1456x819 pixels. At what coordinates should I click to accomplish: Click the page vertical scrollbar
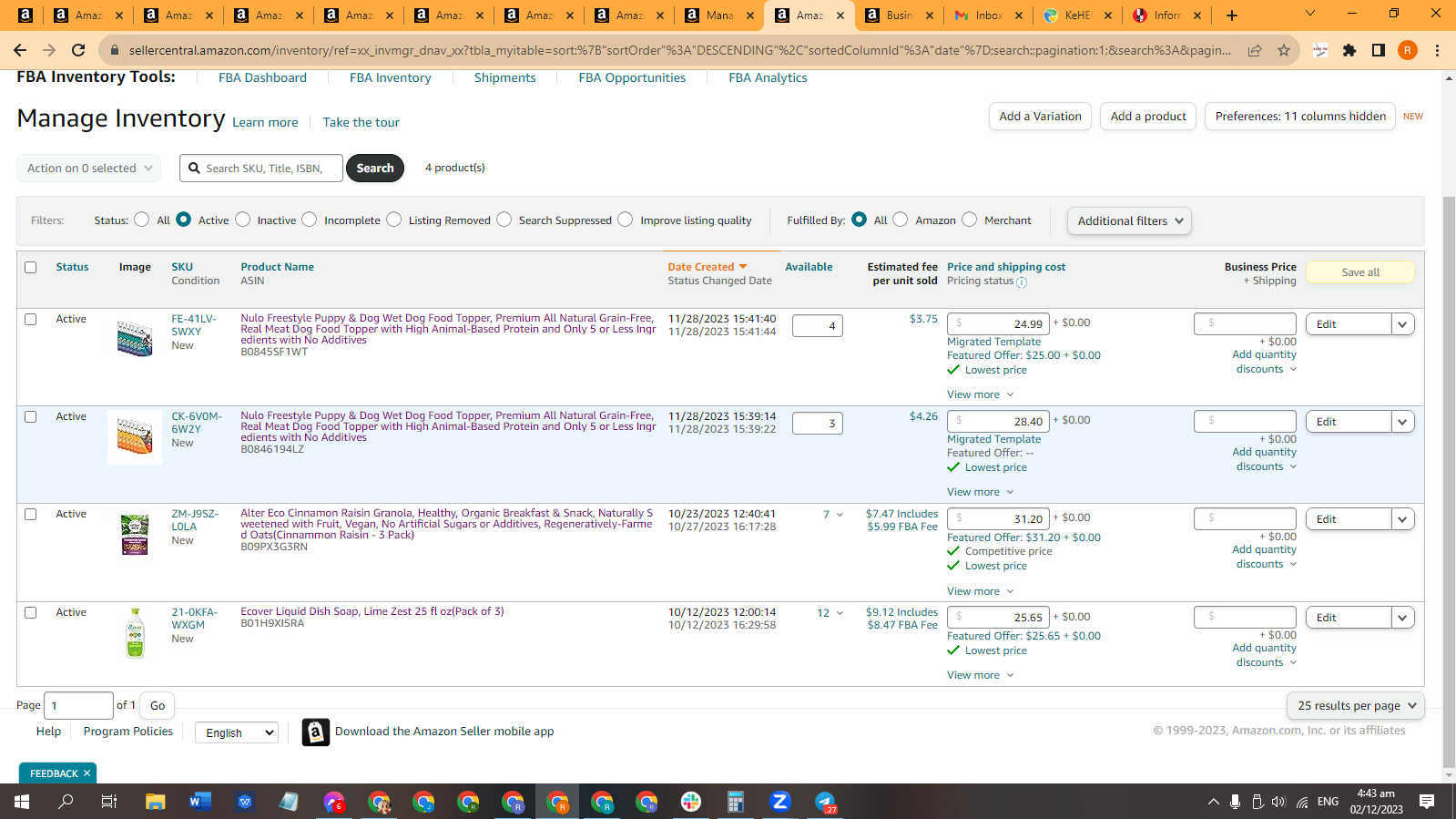tap(1449, 483)
